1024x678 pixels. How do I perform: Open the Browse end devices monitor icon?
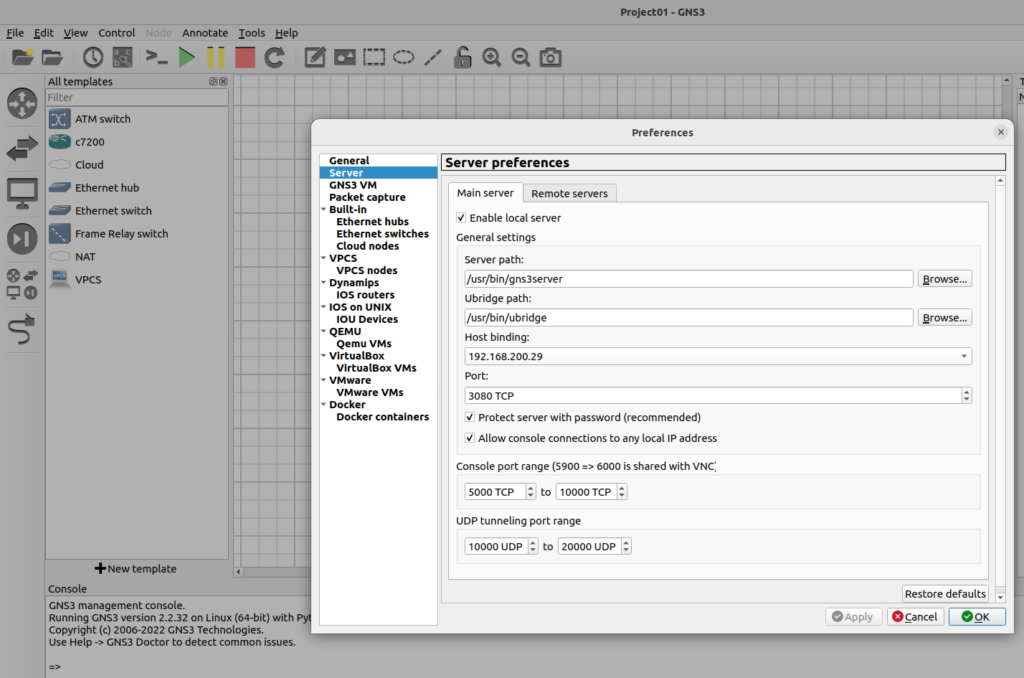(22, 193)
